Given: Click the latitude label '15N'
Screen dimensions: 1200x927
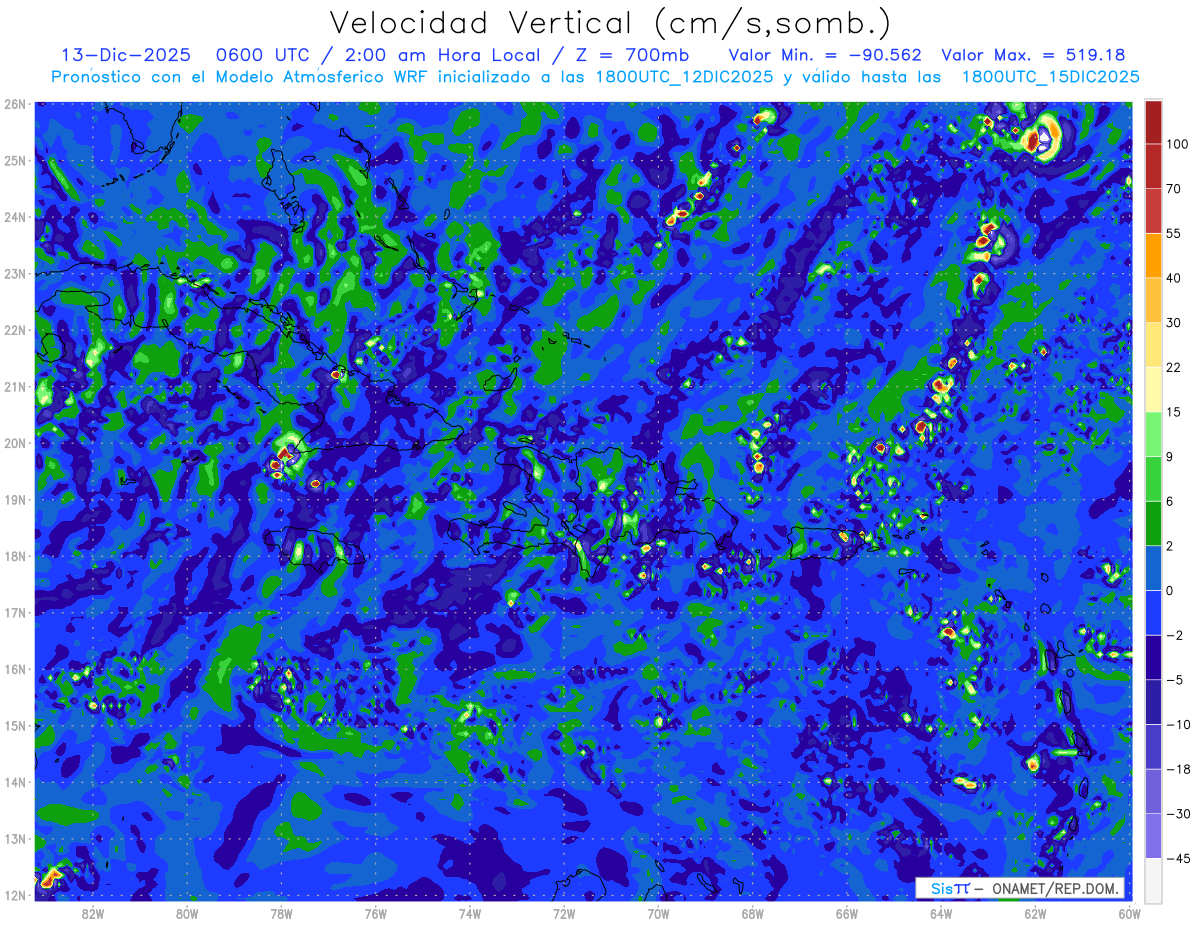Looking at the screenshot, I should (x=15, y=725).
